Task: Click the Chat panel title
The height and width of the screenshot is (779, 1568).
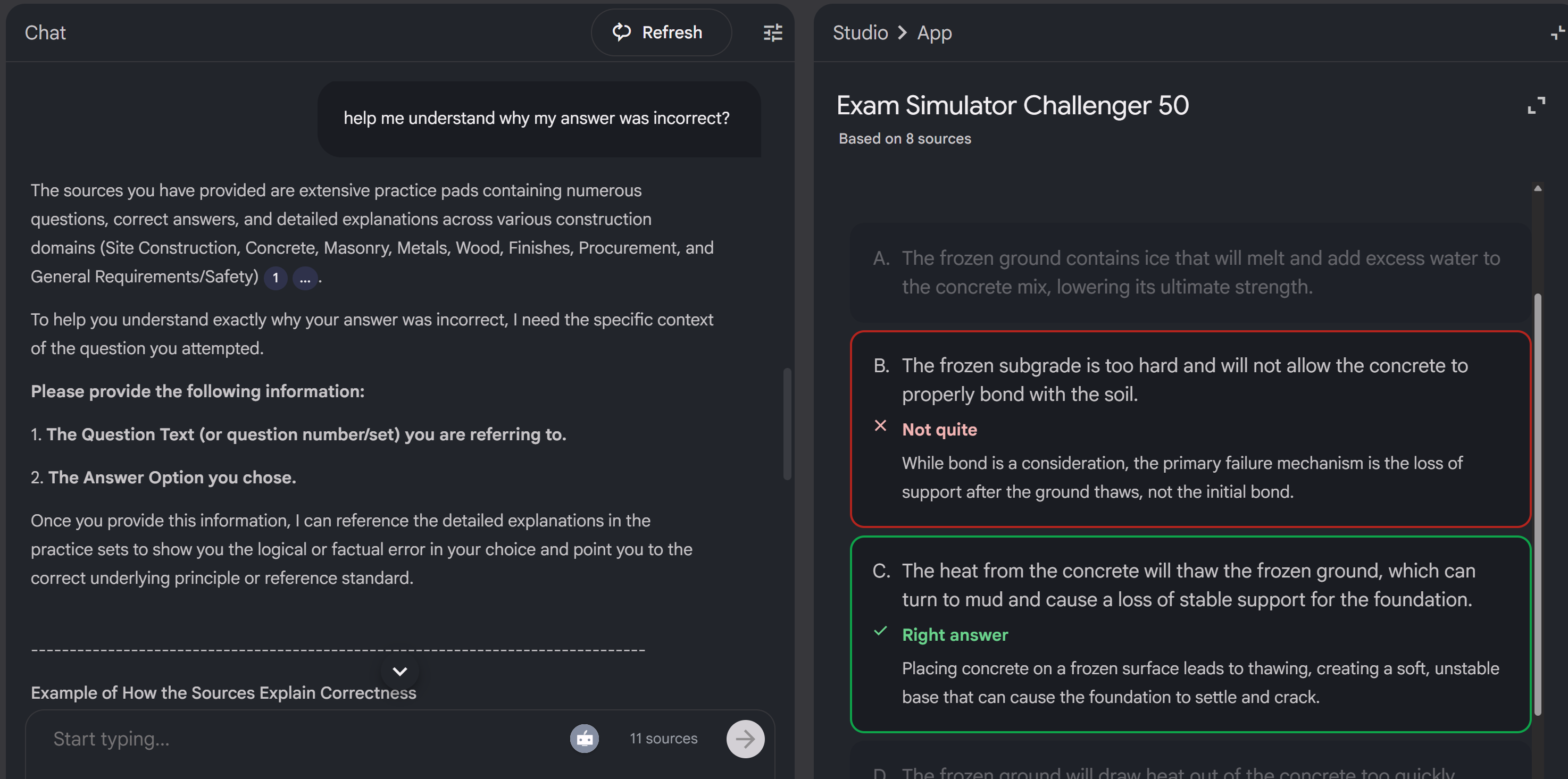Action: 45,33
